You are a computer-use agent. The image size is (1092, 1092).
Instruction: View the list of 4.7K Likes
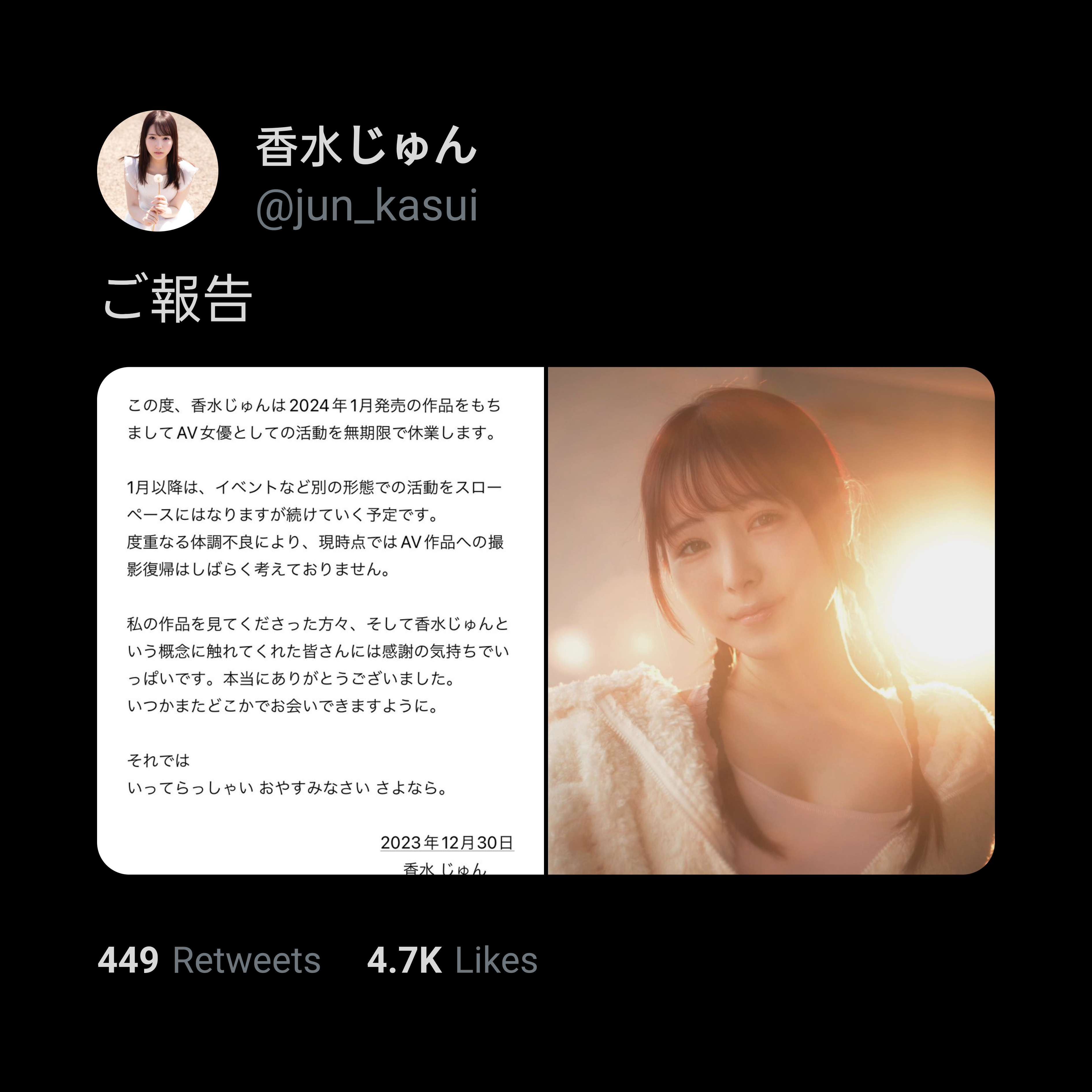[x=452, y=960]
